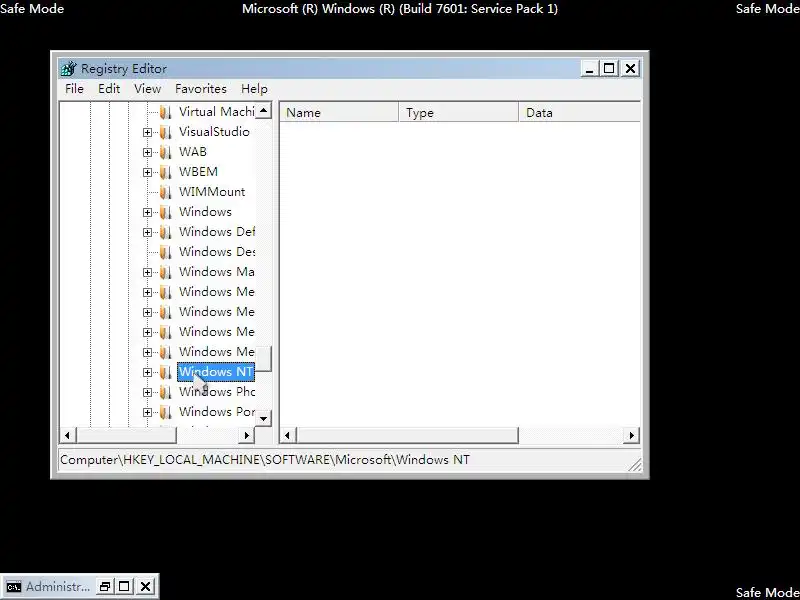Open the View menu
The height and width of the screenshot is (600, 800).
147,89
